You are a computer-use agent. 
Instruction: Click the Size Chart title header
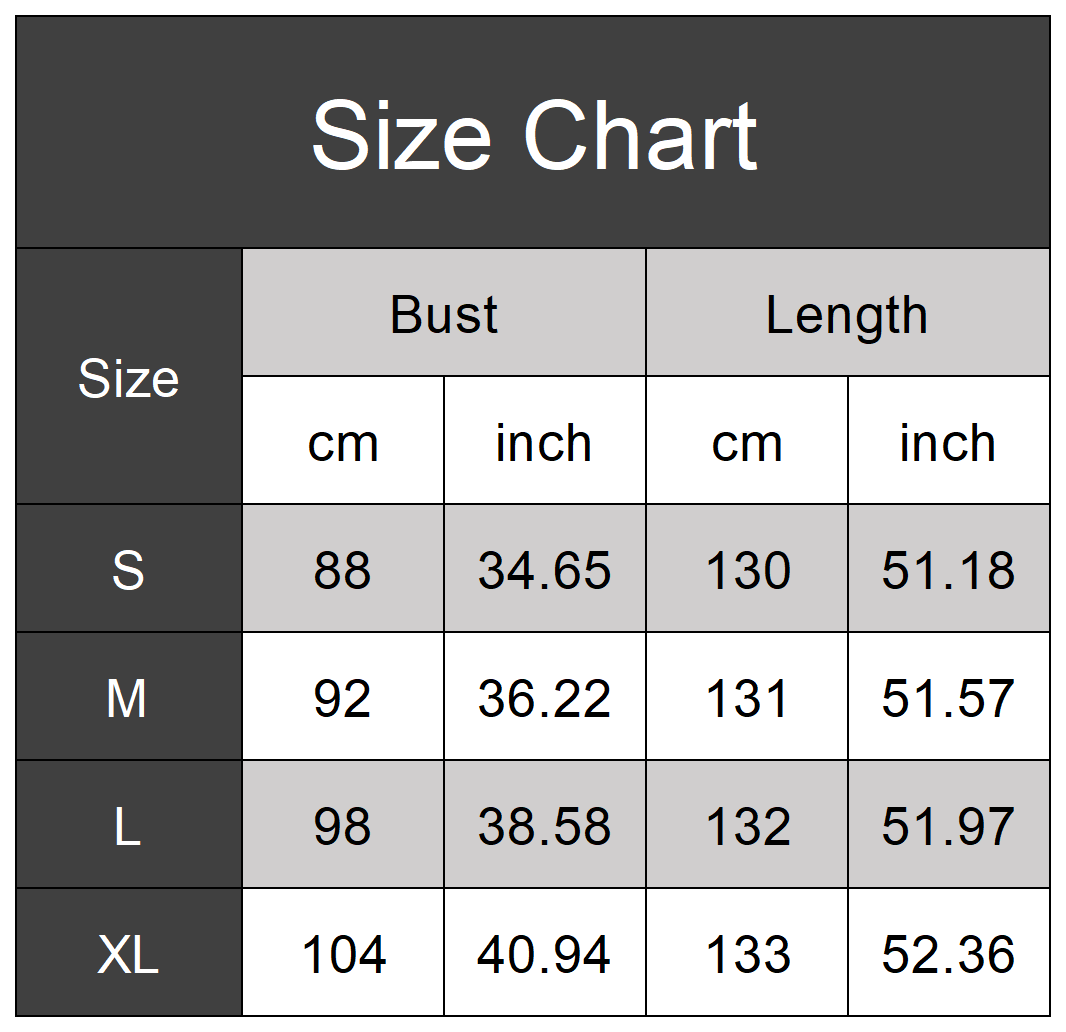pos(533,134)
